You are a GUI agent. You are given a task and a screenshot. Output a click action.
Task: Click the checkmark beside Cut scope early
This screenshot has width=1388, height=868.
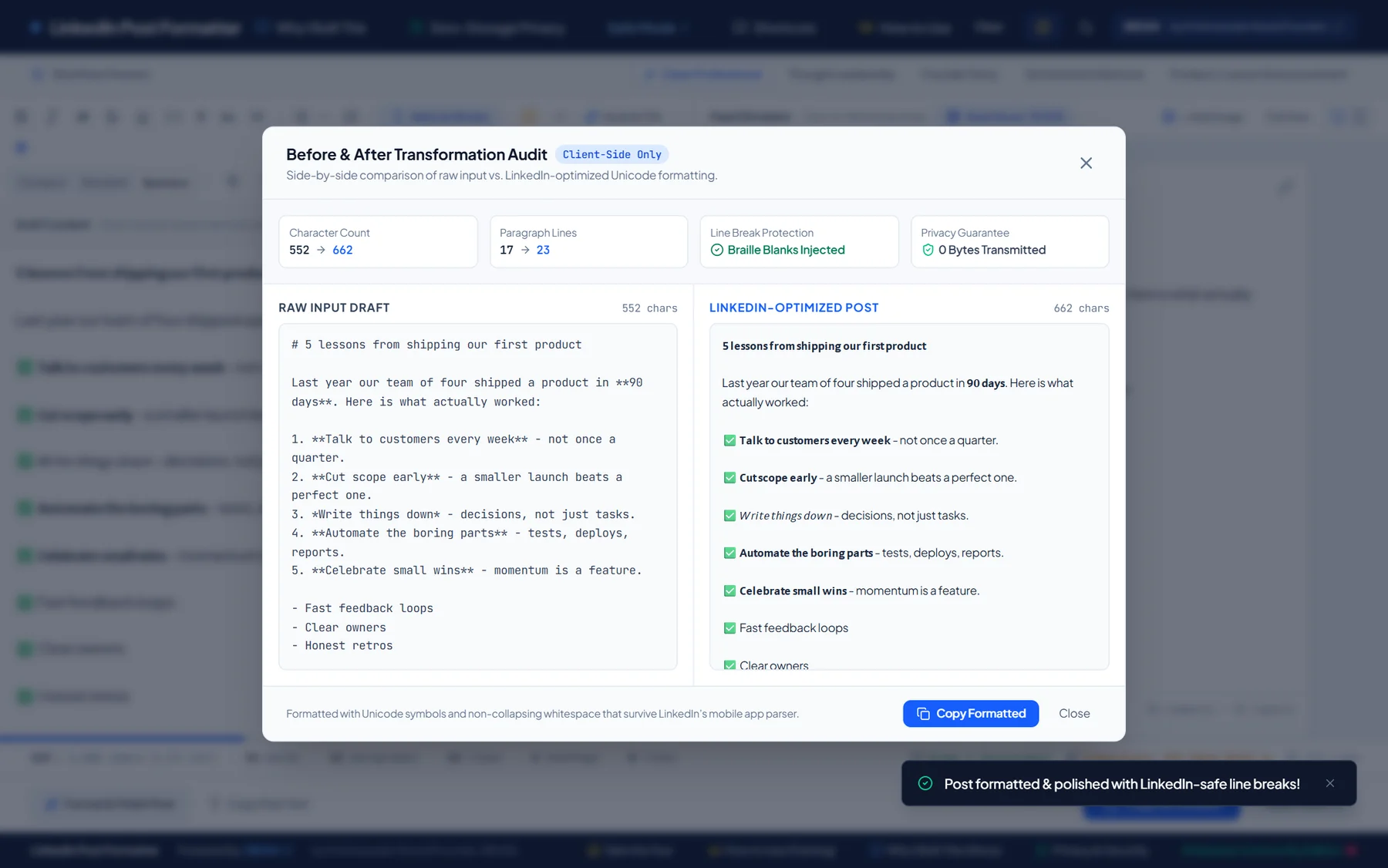729,478
